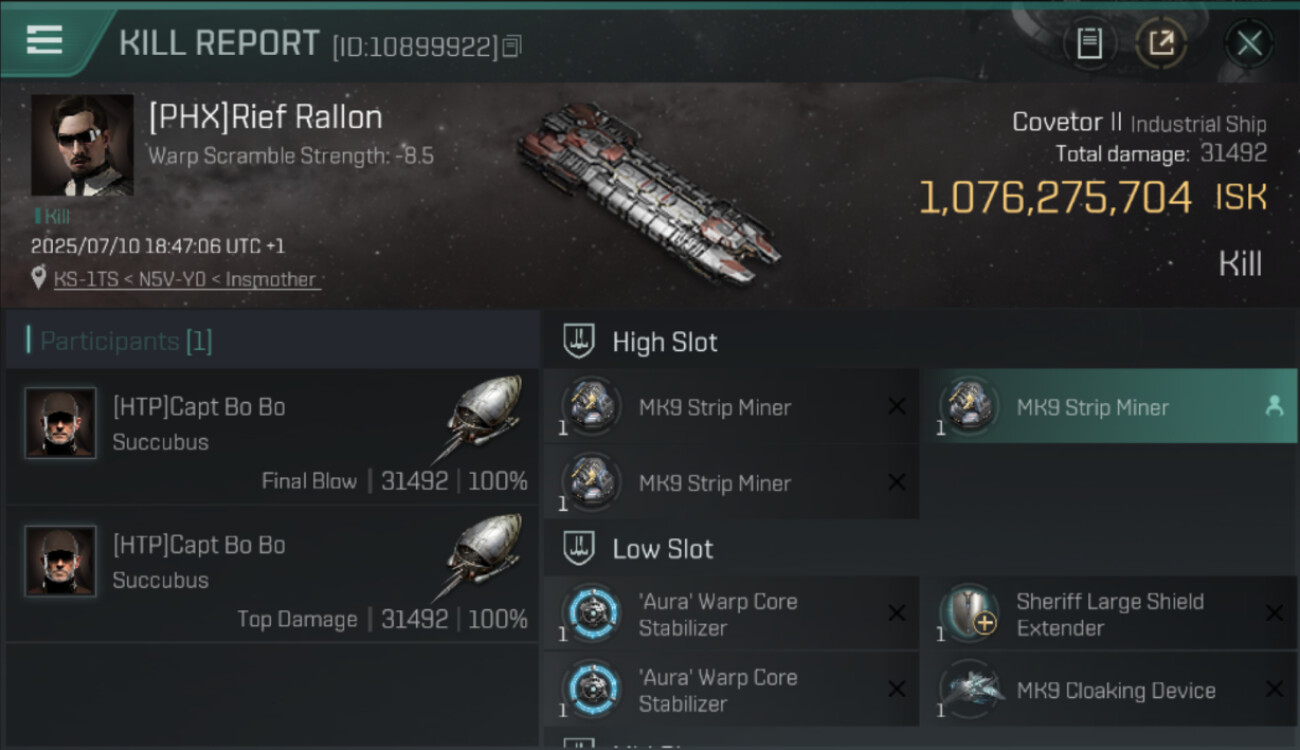Viewport: 1300px width, 750px height.
Task: Open the KS-1TS location link
Action: point(185,280)
